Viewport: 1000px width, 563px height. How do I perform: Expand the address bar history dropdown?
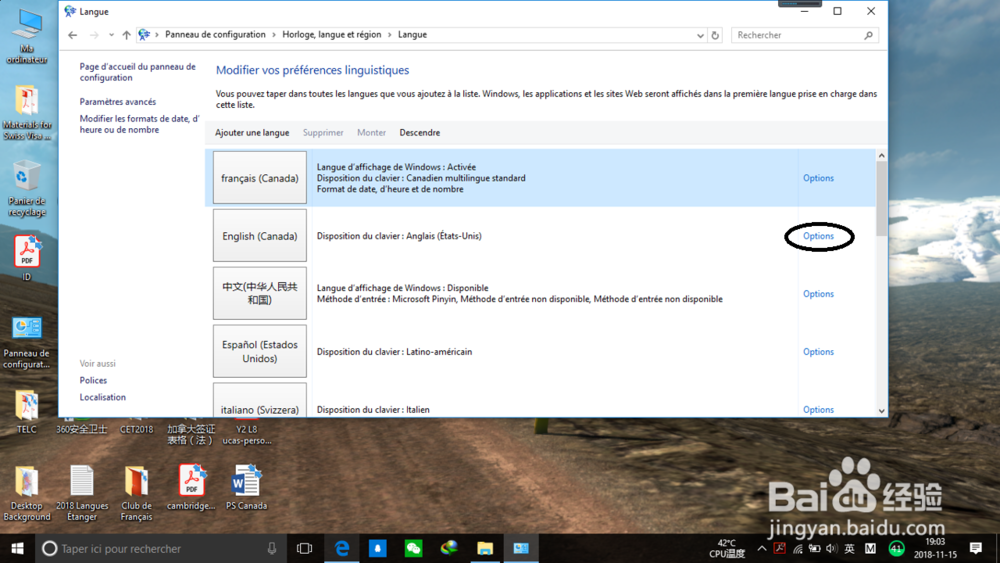point(700,36)
